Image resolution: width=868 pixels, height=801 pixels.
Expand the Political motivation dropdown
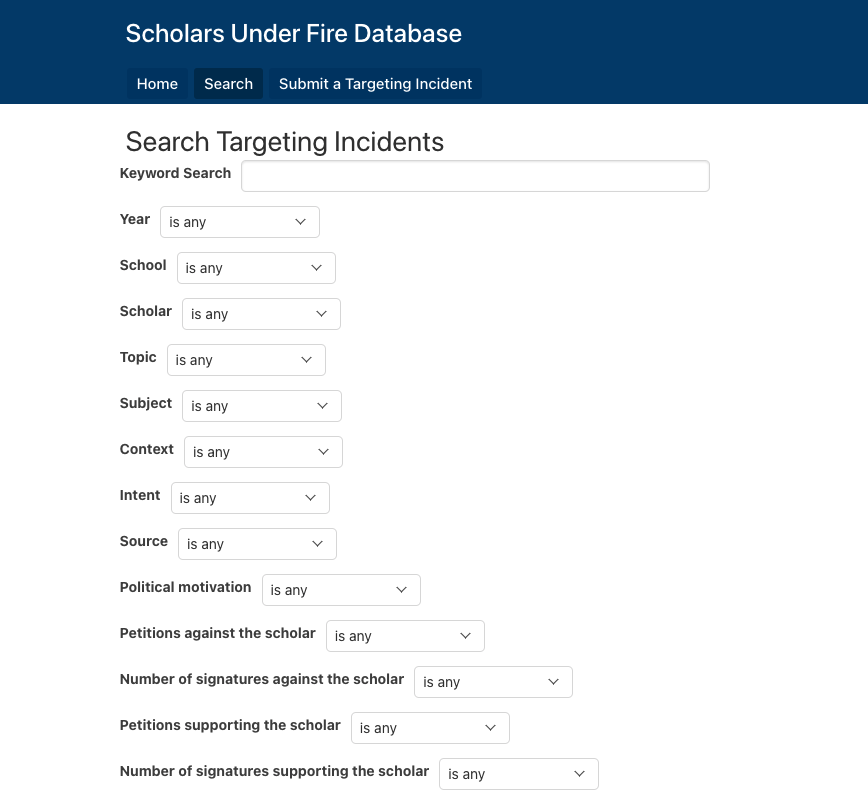pyautogui.click(x=341, y=590)
